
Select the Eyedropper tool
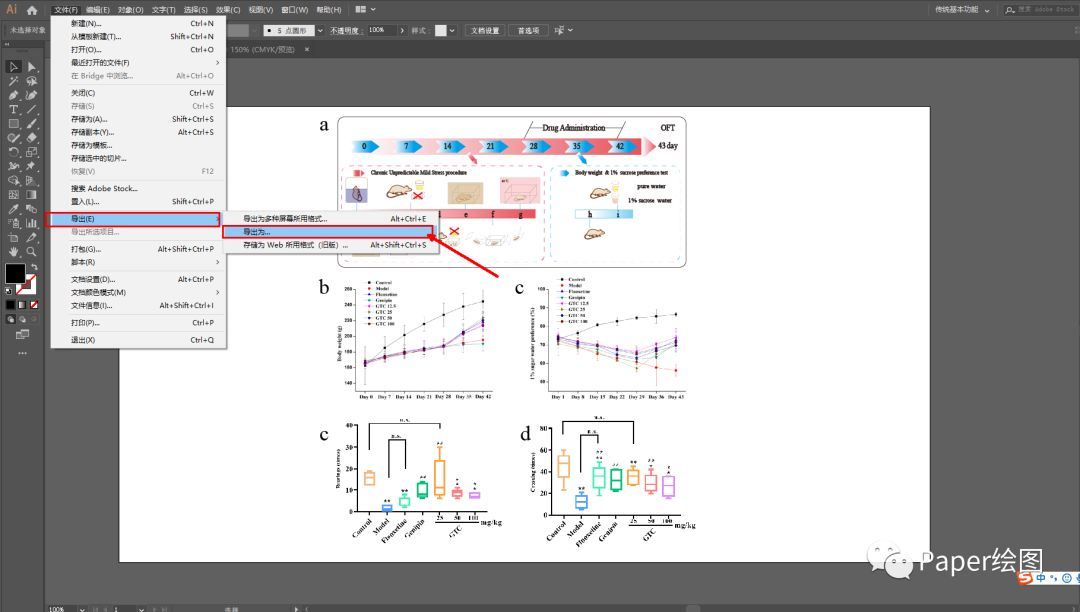click(13, 209)
